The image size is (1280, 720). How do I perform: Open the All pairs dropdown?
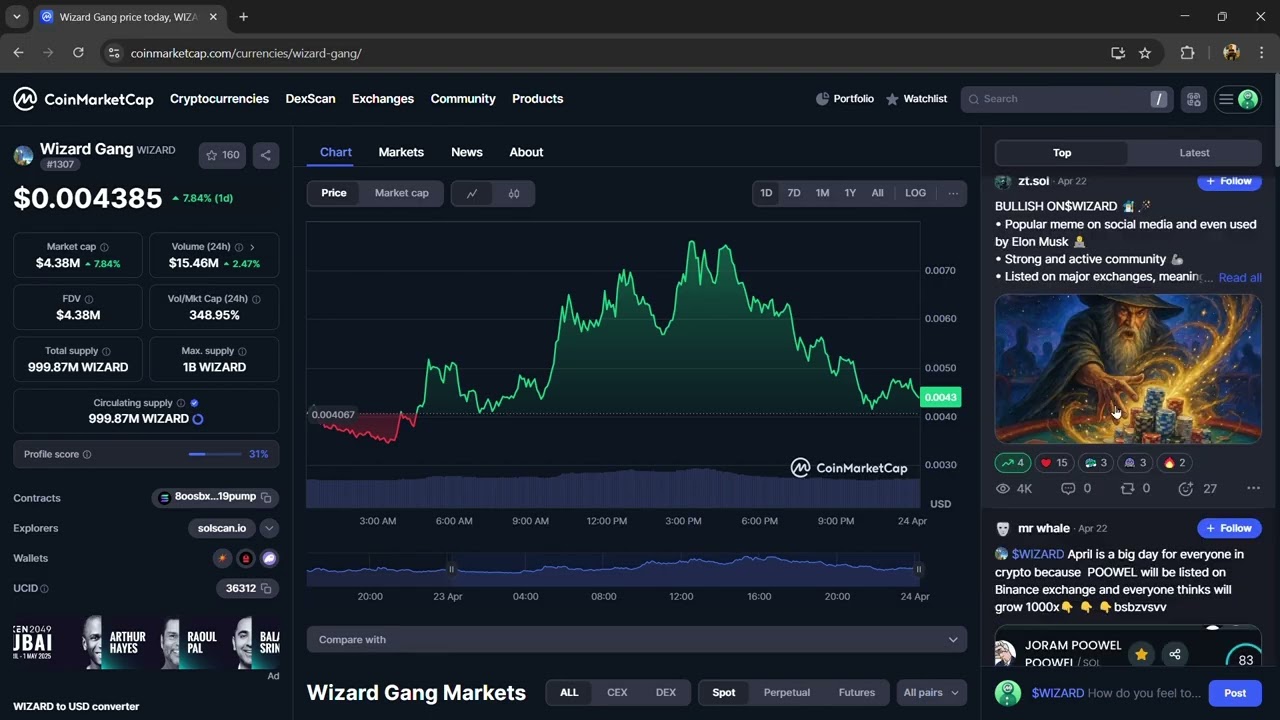point(931,692)
